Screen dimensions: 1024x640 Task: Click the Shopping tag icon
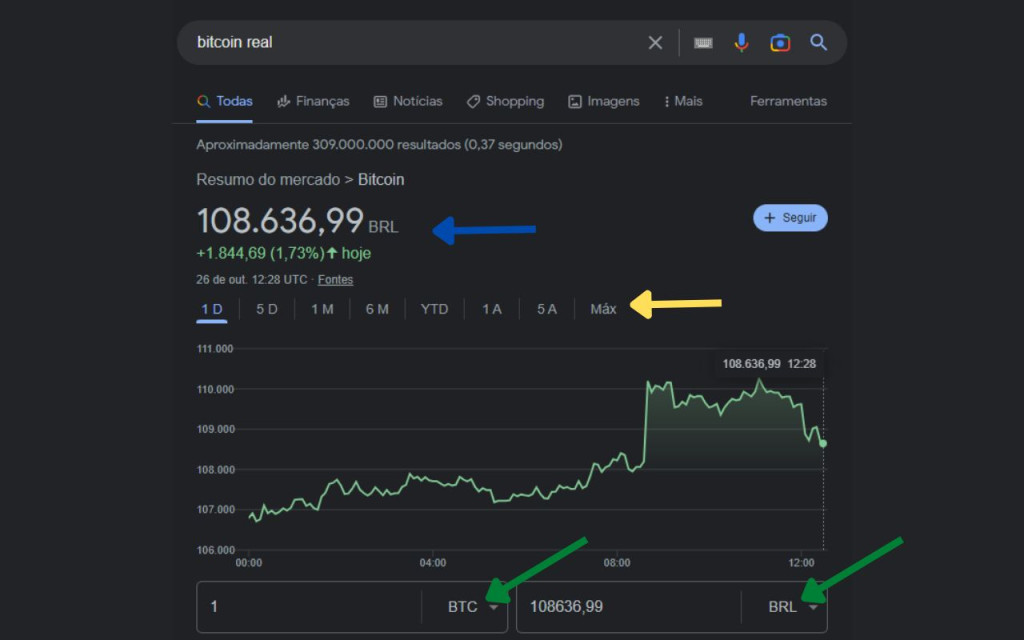click(x=472, y=101)
